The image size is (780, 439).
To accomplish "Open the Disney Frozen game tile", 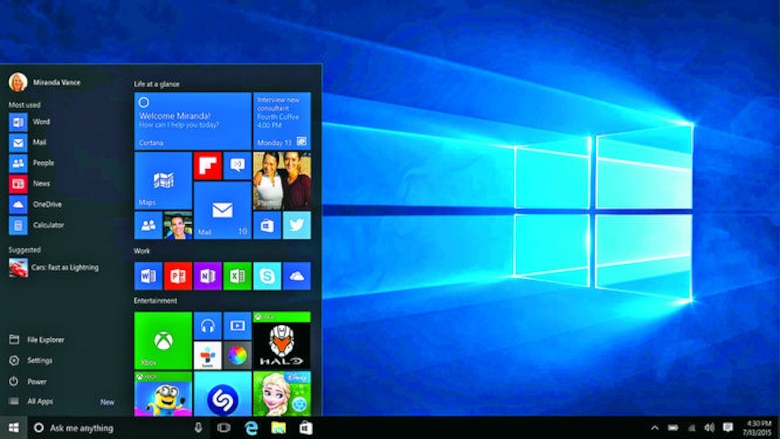I will coord(282,394).
